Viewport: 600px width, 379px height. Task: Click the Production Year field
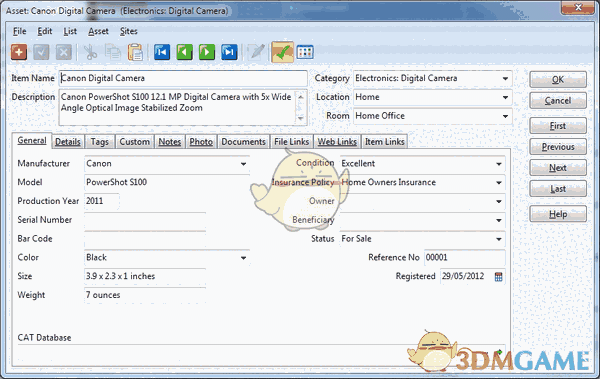coord(101,201)
